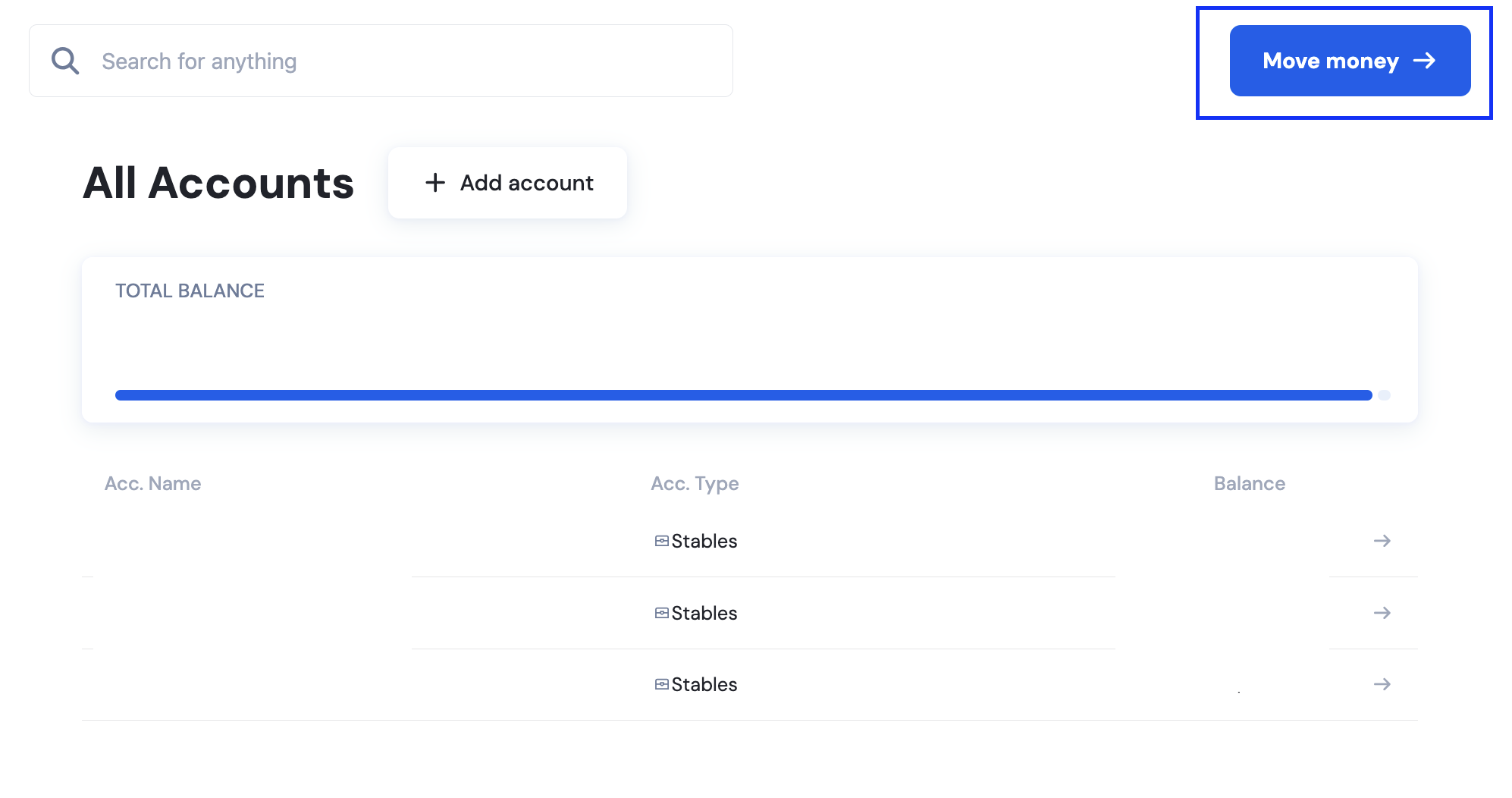Viewport: 1512px width, 798px height.
Task: Click the arrow icon inside Move money
Action: pos(1425,61)
